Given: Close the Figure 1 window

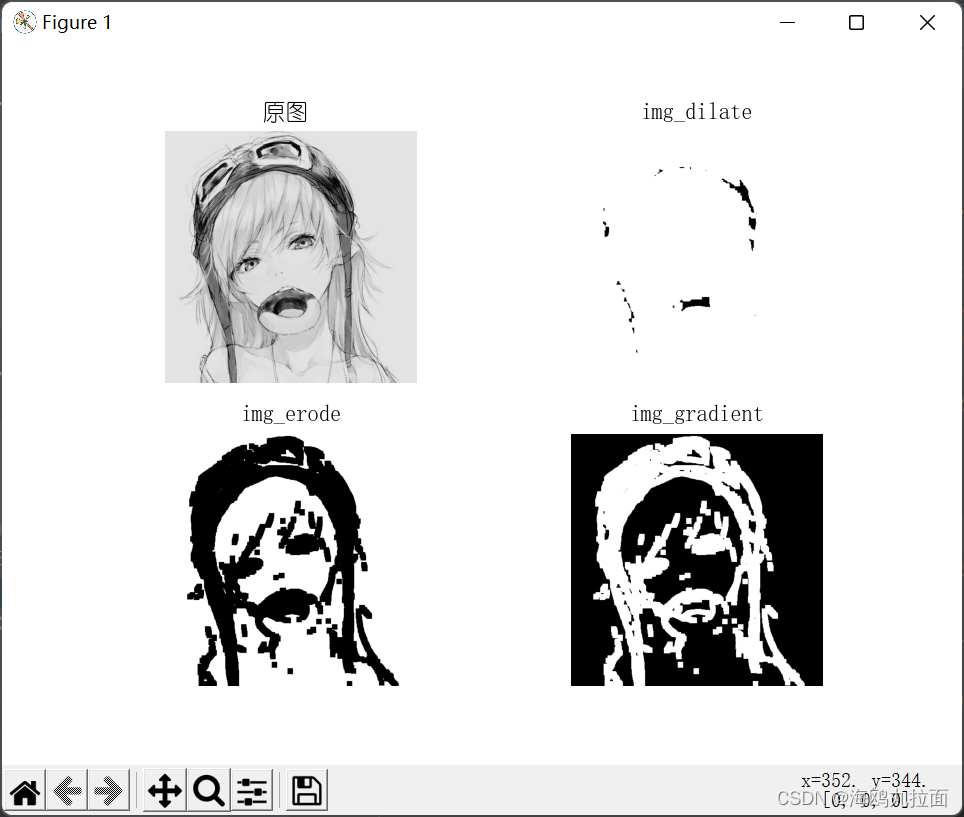Looking at the screenshot, I should point(927,23).
